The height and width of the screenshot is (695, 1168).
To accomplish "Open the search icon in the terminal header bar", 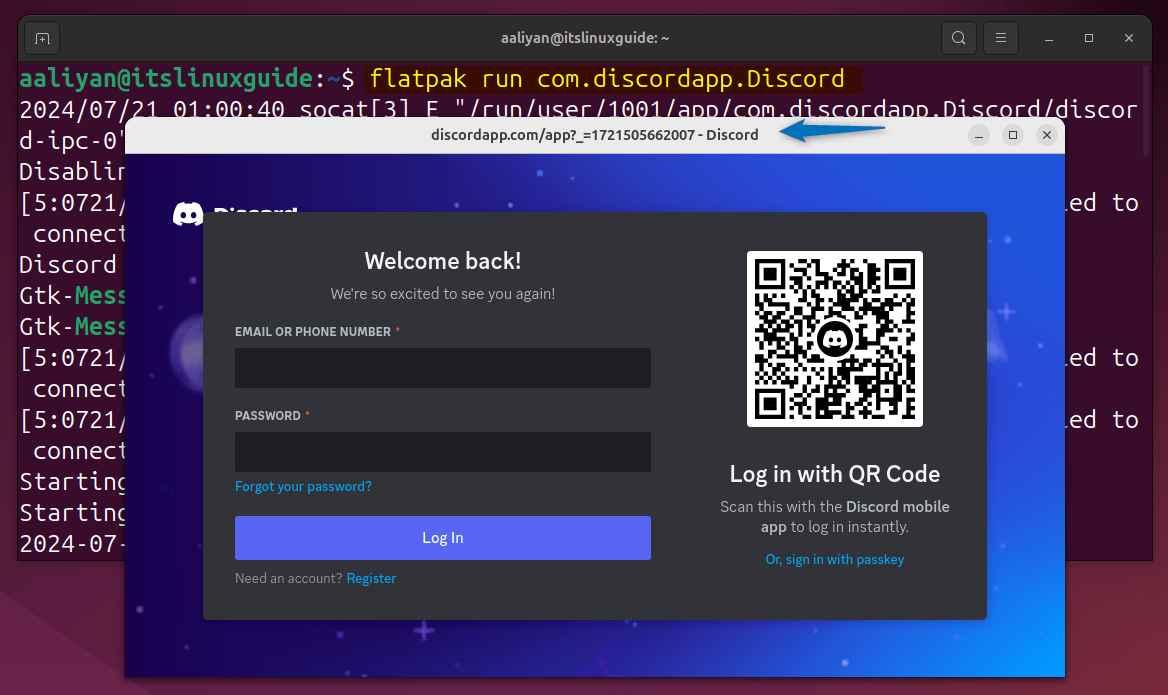I will (958, 37).
